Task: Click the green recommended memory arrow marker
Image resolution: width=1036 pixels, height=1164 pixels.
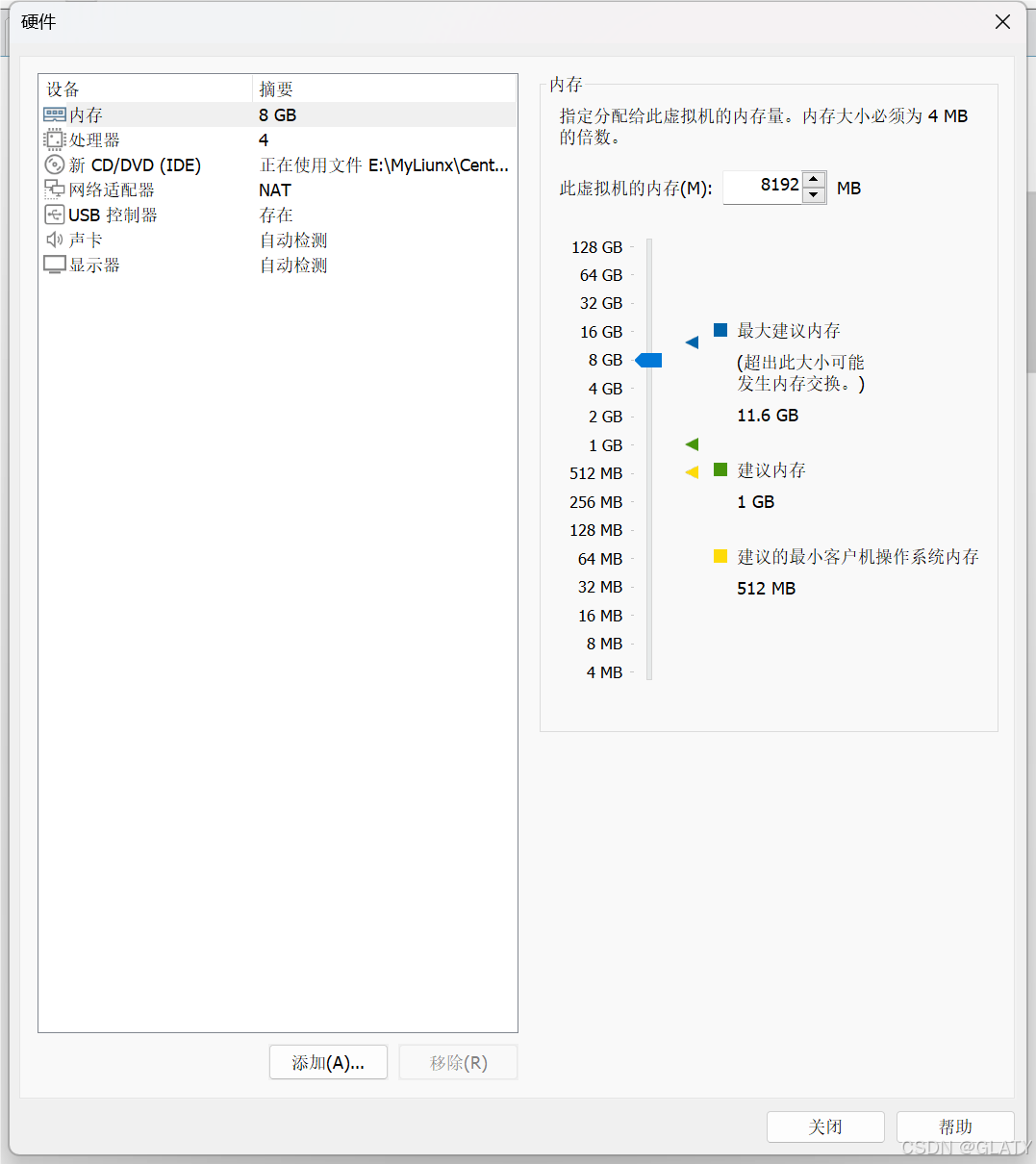Action: point(692,444)
